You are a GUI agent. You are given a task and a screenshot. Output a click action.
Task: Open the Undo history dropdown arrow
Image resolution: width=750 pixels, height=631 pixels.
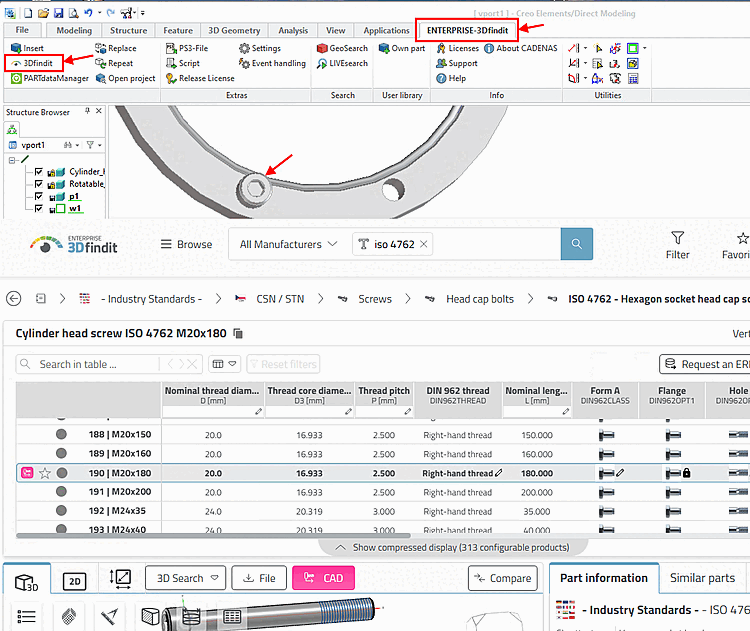click(99, 13)
